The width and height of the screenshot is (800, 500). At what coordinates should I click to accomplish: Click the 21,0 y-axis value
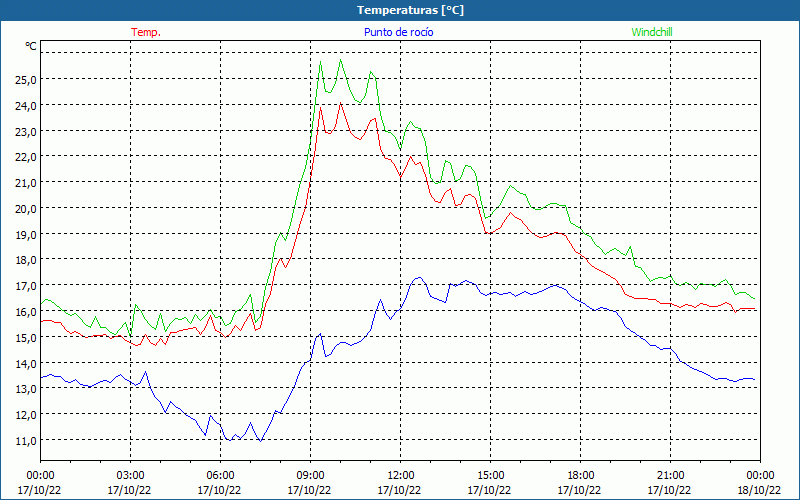(26, 183)
